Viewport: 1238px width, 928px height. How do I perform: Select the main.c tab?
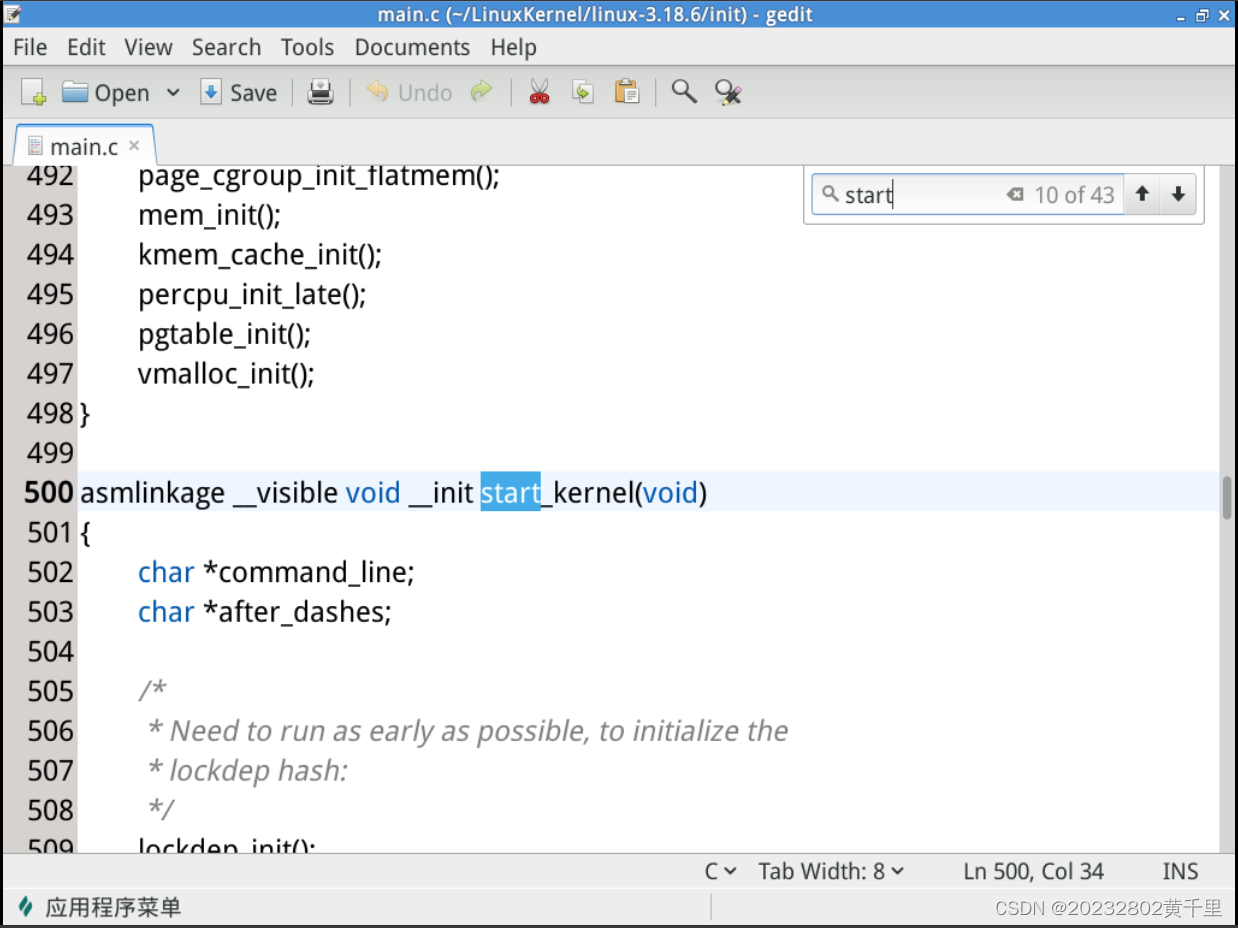[x=84, y=147]
